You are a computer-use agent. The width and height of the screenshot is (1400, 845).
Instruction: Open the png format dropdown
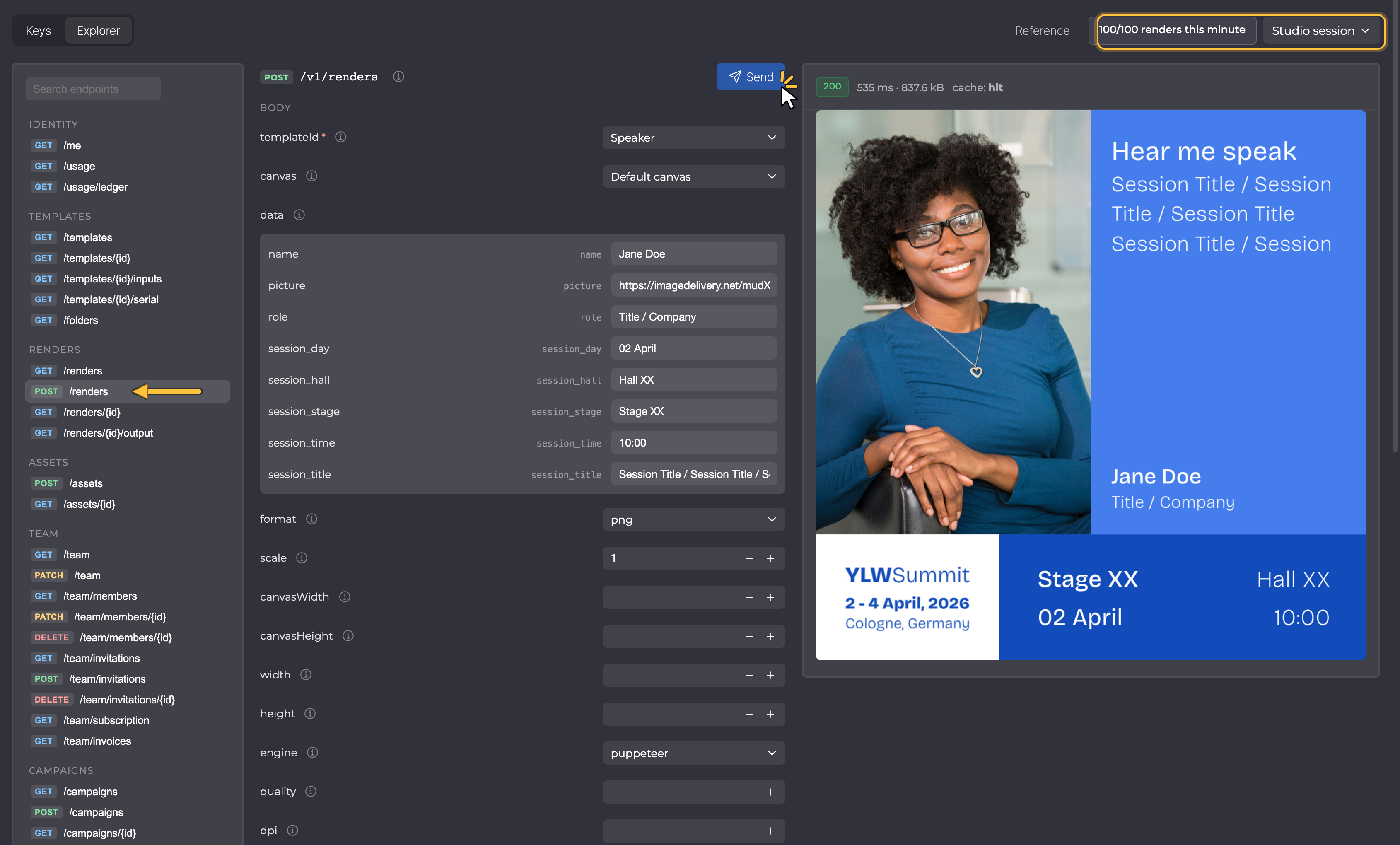pyautogui.click(x=694, y=519)
